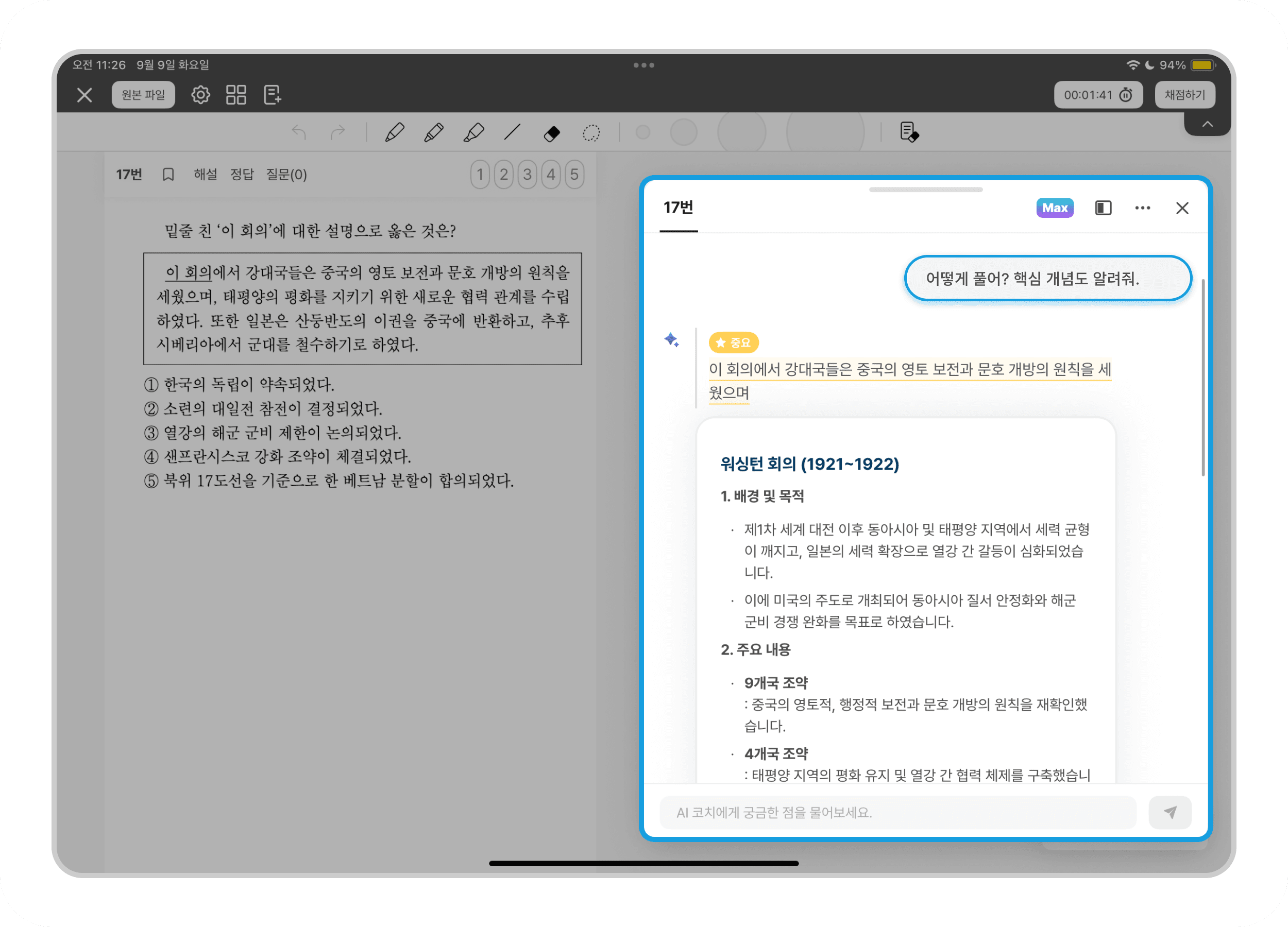The height and width of the screenshot is (927, 1288).
Task: Open the 질문(0) questions tab
Action: coord(287,174)
